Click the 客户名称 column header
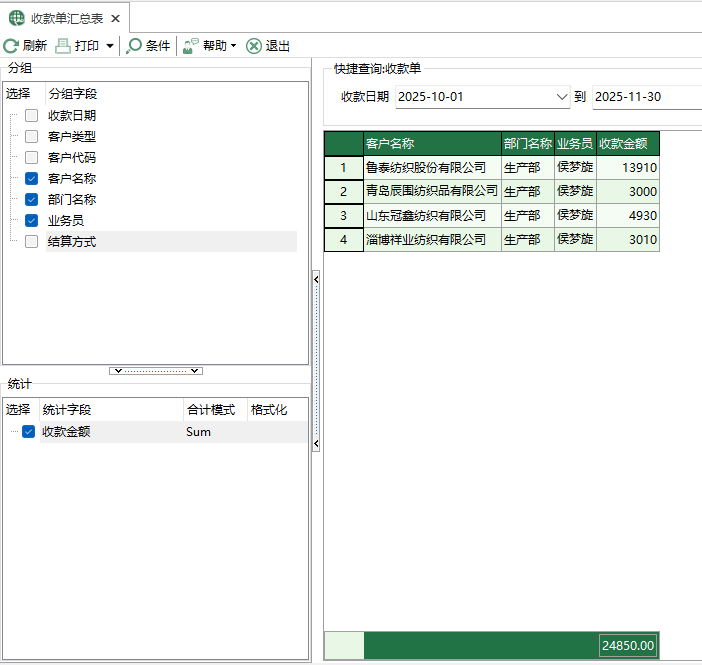The width and height of the screenshot is (702, 665). [x=432, y=143]
